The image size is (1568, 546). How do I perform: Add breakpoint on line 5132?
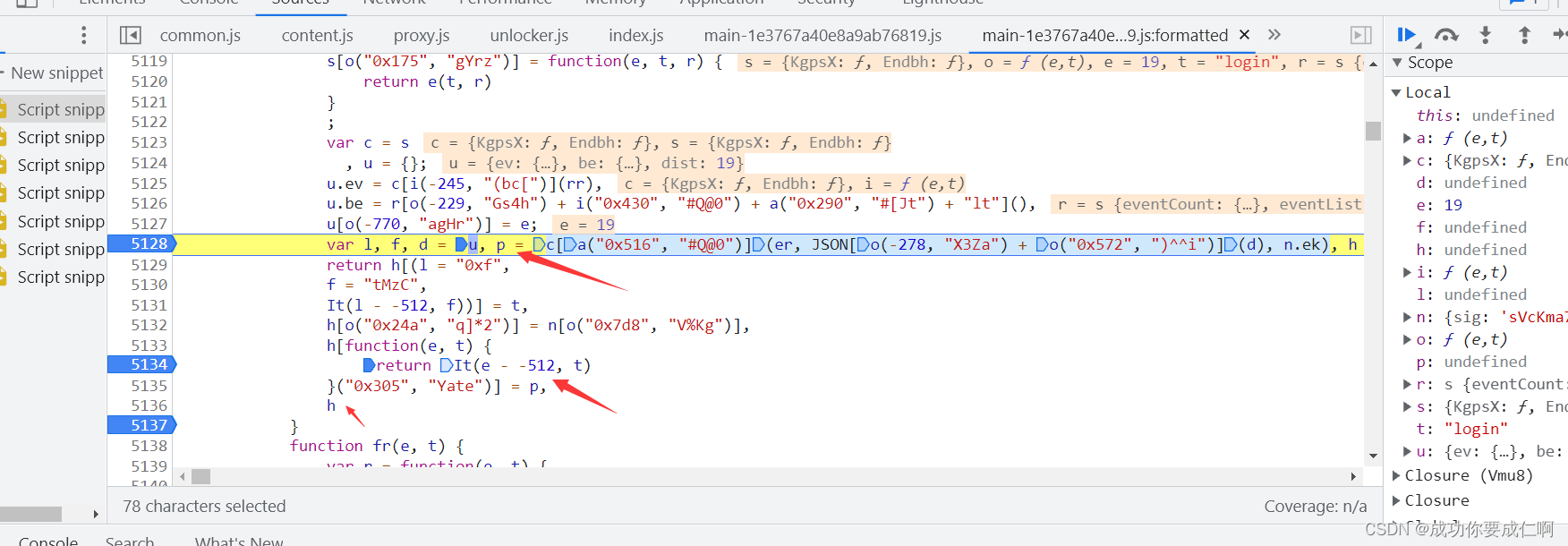[x=149, y=324]
